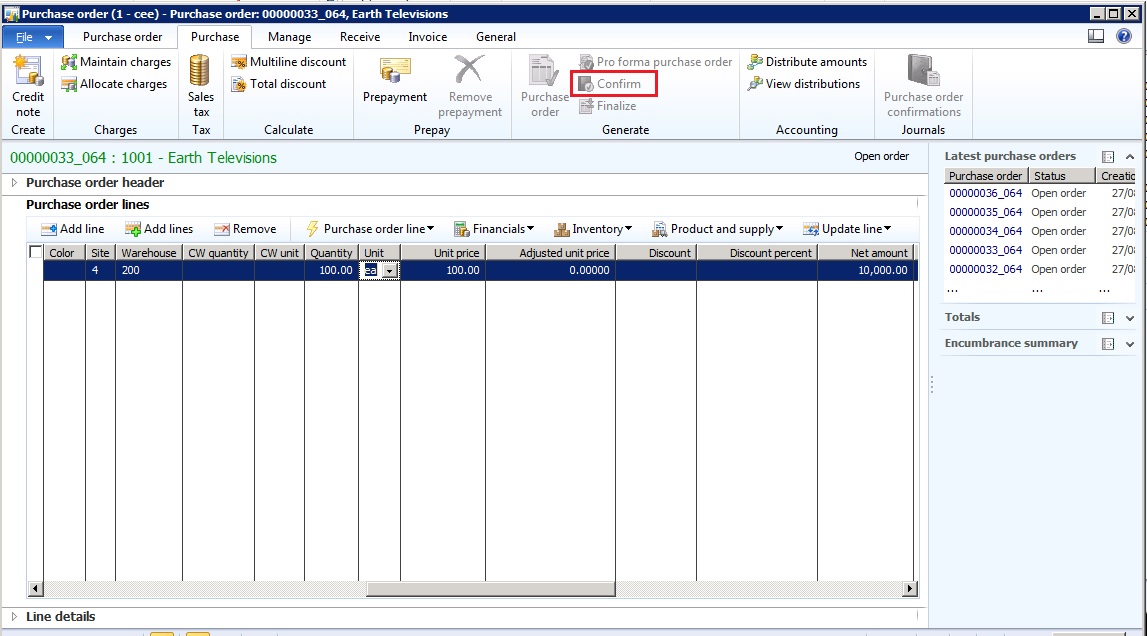Click the Add line button
The height and width of the screenshot is (636, 1147).
72,229
